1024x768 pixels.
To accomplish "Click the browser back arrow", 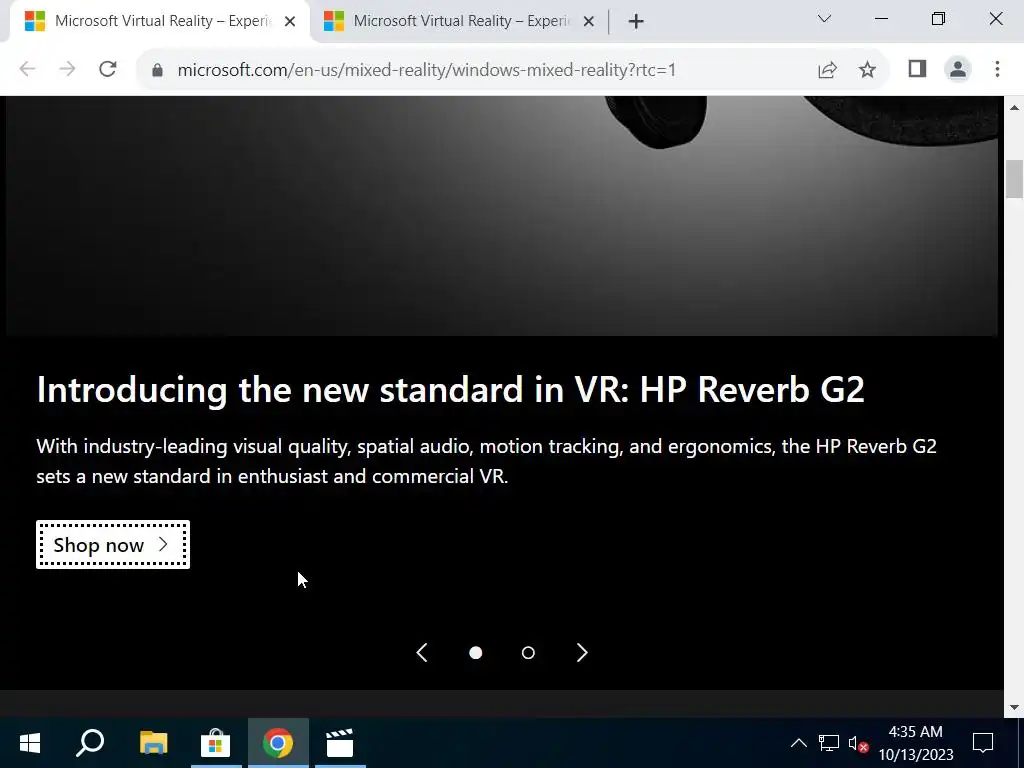I will 27,69.
